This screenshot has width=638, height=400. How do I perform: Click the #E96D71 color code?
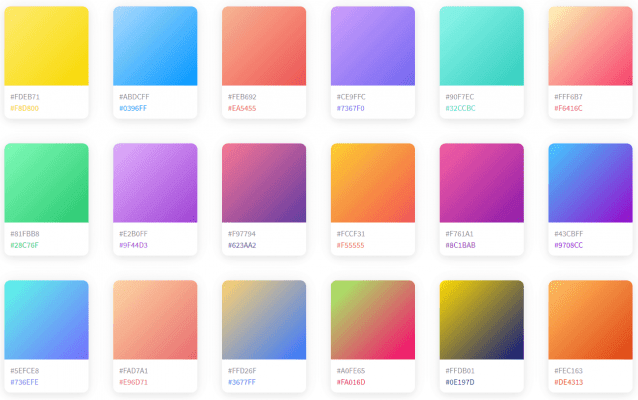pos(133,383)
